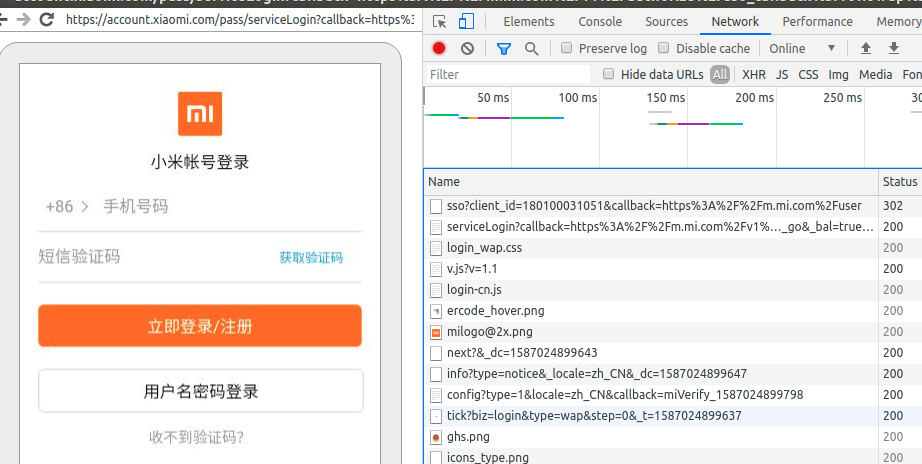The image size is (922, 464).
Task: Enable Preserve log checkbox
Action: coord(566,48)
